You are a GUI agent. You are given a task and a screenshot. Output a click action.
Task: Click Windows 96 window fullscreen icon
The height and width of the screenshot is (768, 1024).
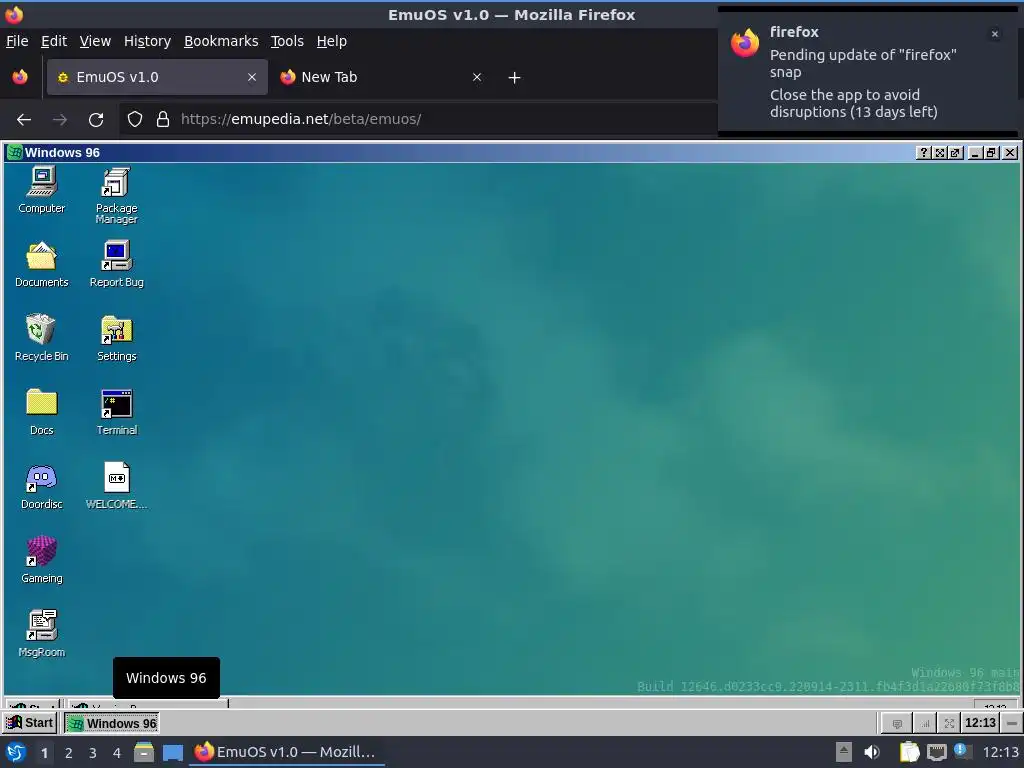[940, 152]
